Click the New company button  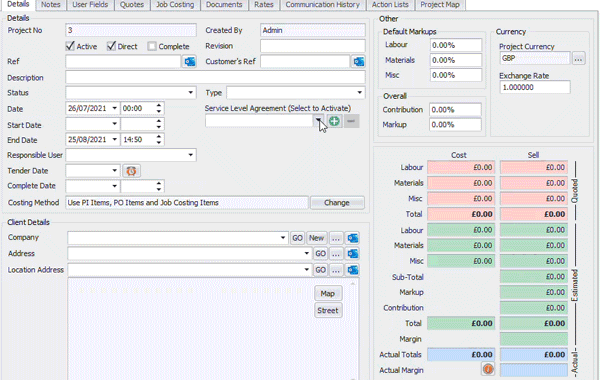[x=316, y=238]
